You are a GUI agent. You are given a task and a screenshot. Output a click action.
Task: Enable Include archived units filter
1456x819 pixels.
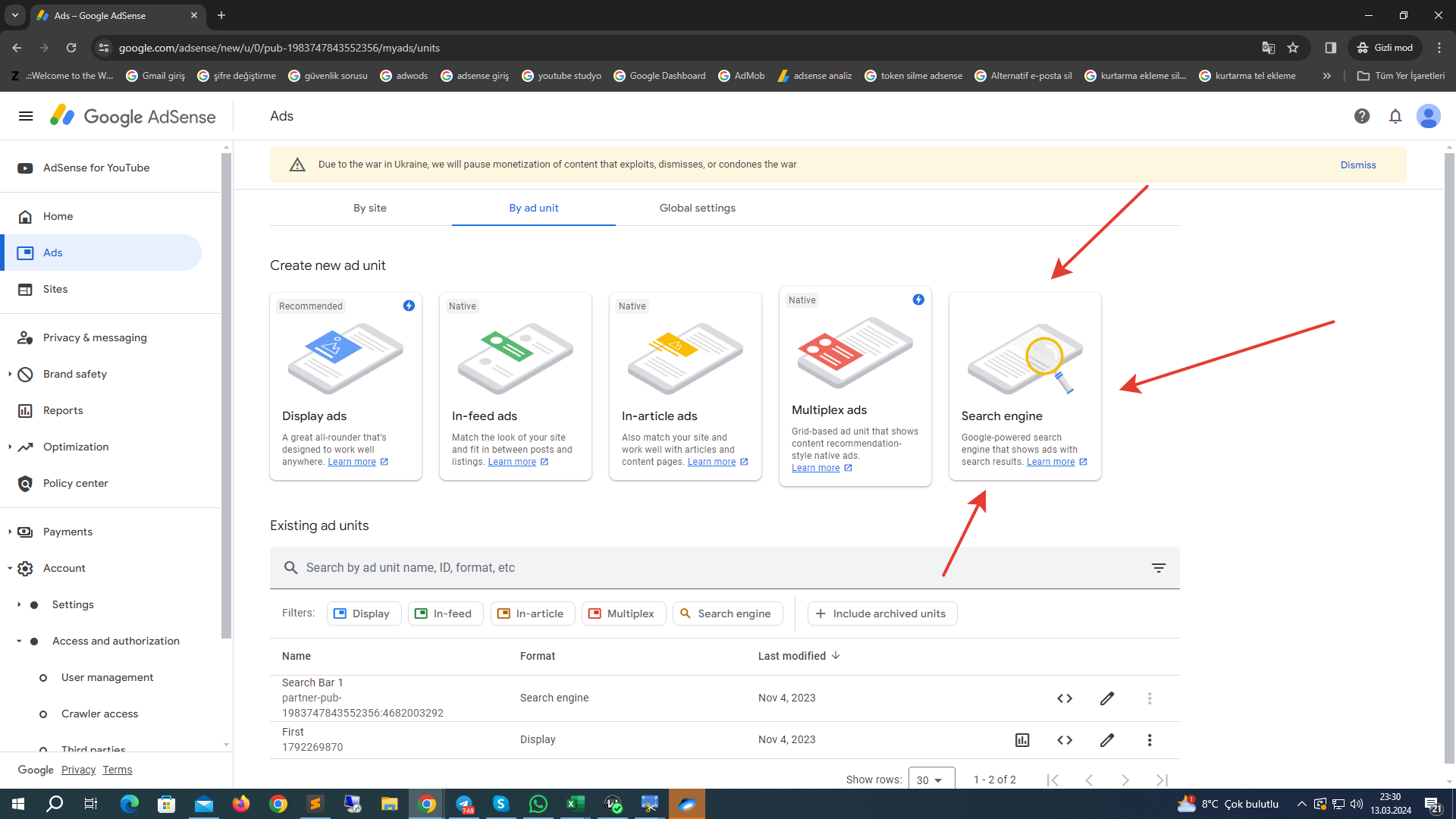coord(883,613)
